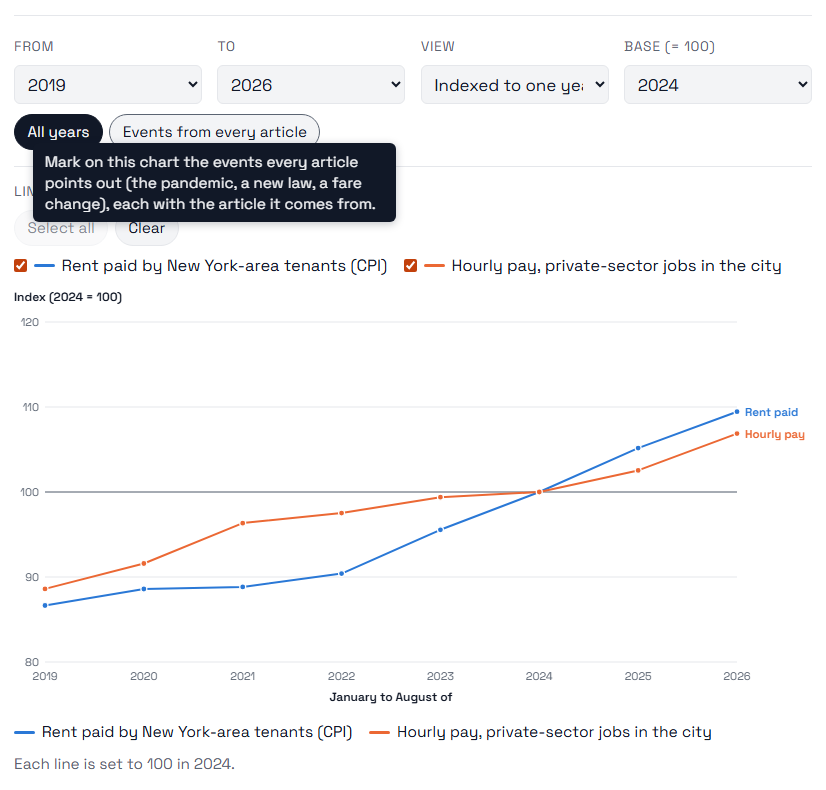Toggle the Events from every article button

pos(214,130)
